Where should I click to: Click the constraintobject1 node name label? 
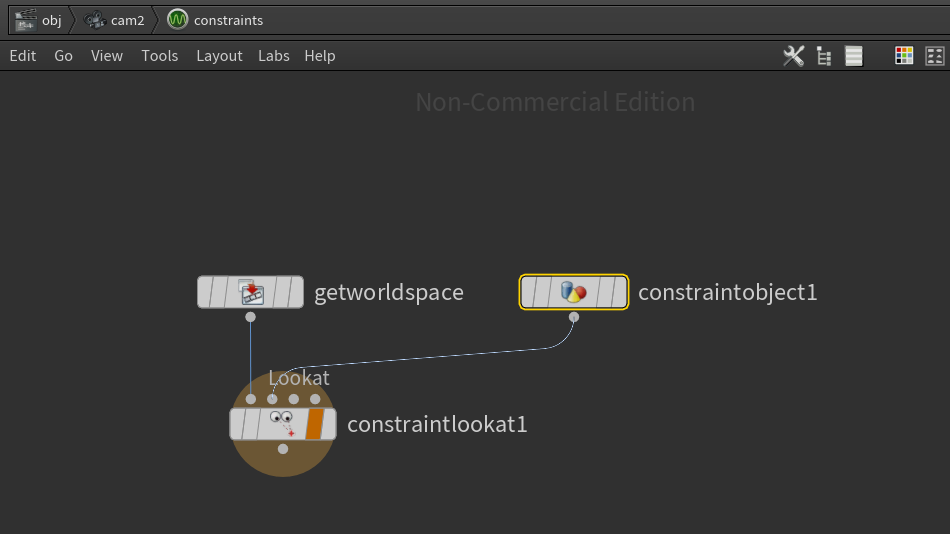pyautogui.click(x=728, y=293)
